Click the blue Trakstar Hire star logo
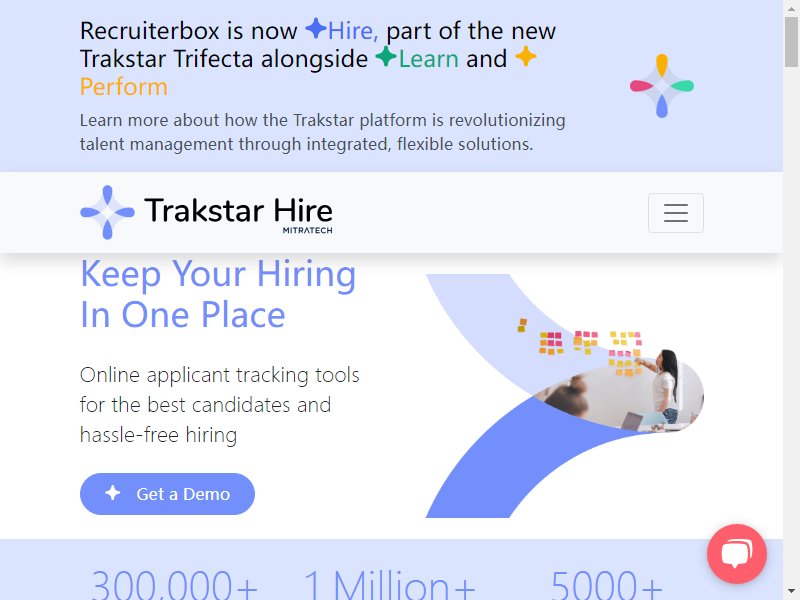800x600 pixels. [x=107, y=212]
